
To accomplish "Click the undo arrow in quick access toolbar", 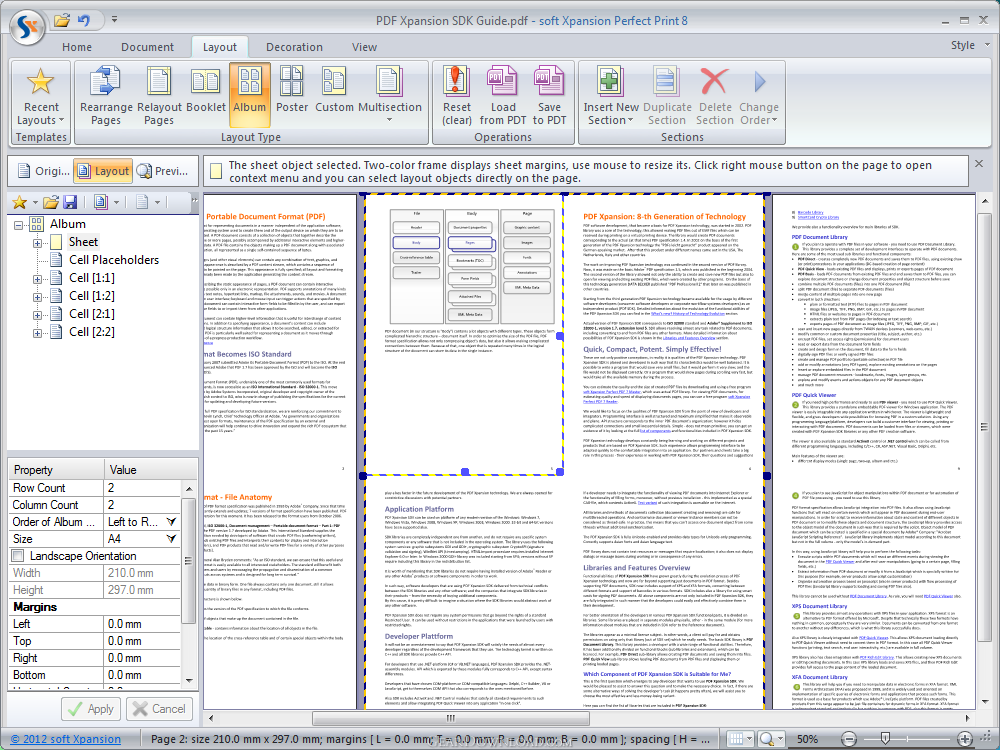I will (84, 20).
